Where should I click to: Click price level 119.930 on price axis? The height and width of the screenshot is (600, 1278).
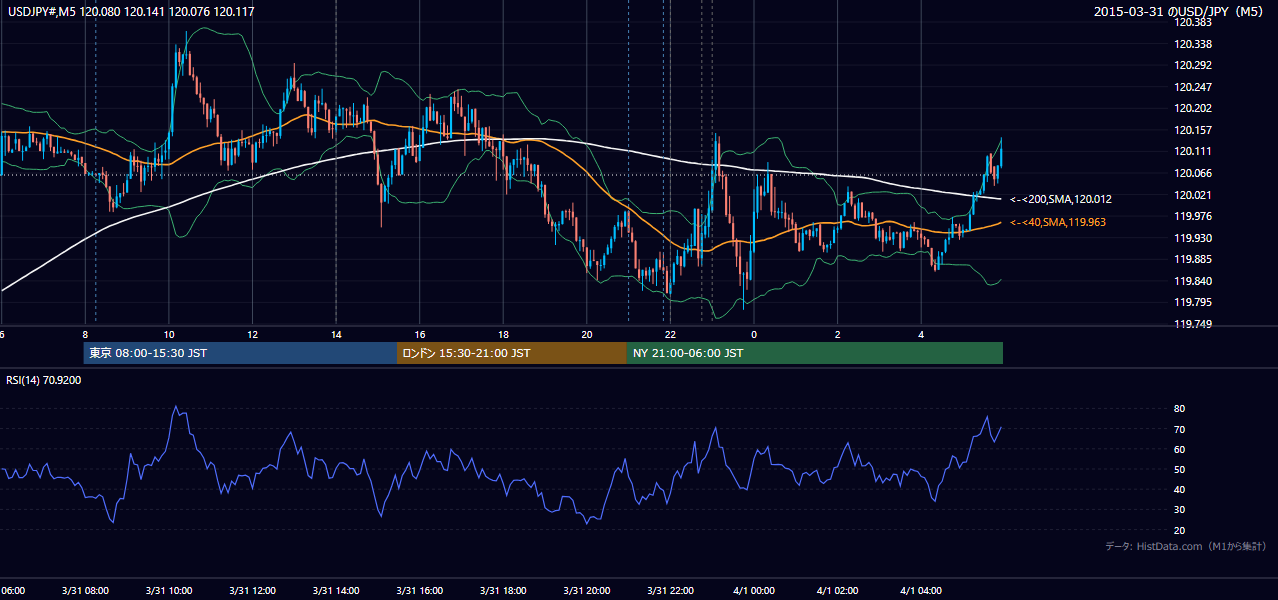[1192, 237]
